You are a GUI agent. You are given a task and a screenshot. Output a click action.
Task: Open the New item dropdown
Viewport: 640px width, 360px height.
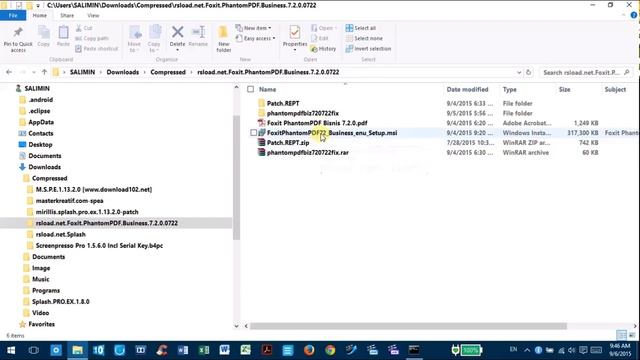pyautogui.click(x=253, y=28)
